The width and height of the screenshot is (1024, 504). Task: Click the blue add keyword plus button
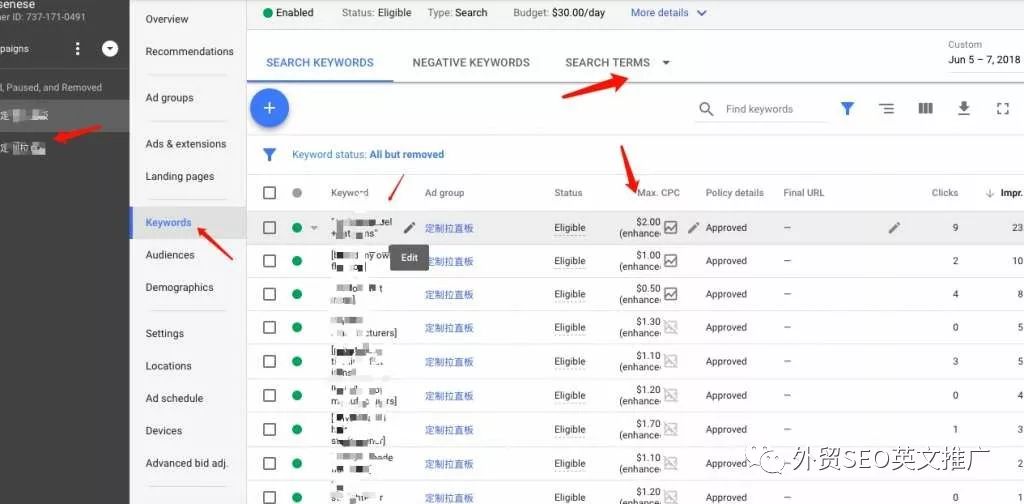pos(268,108)
